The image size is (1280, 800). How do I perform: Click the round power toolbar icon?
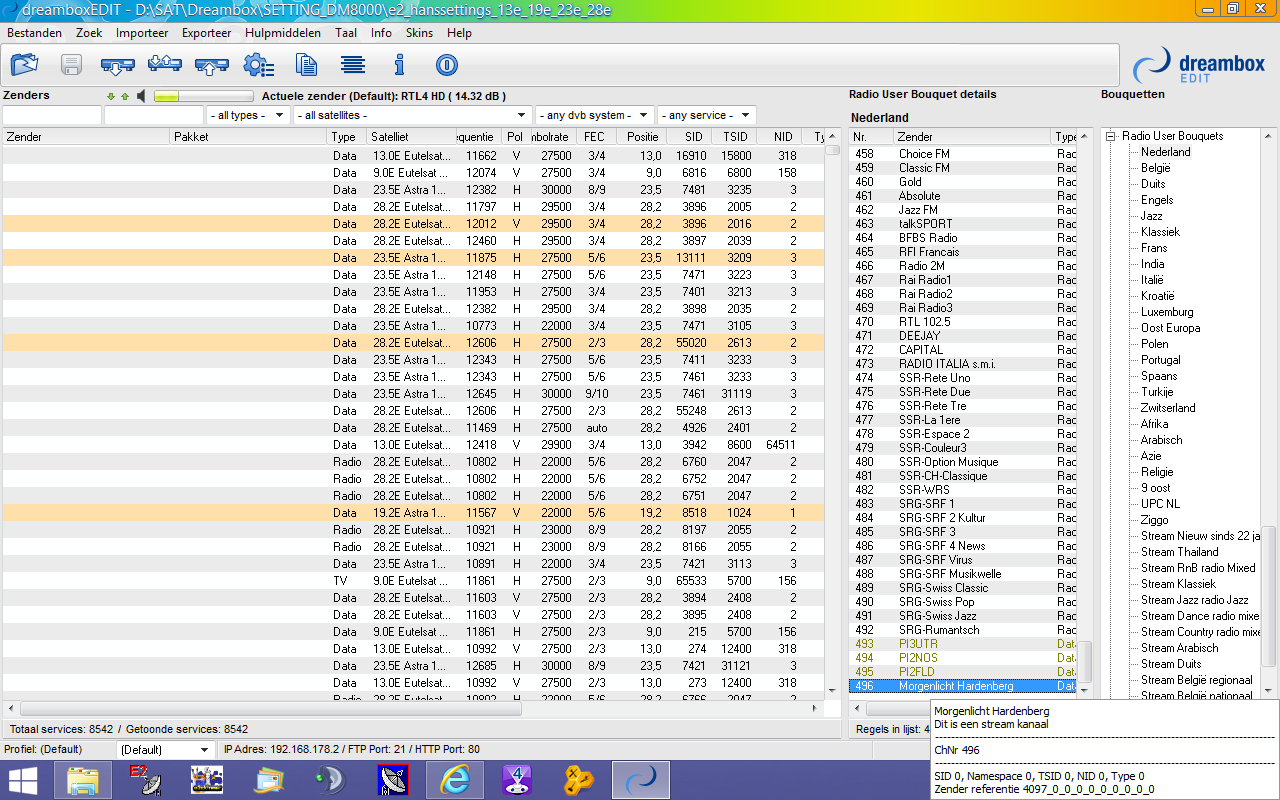446,66
